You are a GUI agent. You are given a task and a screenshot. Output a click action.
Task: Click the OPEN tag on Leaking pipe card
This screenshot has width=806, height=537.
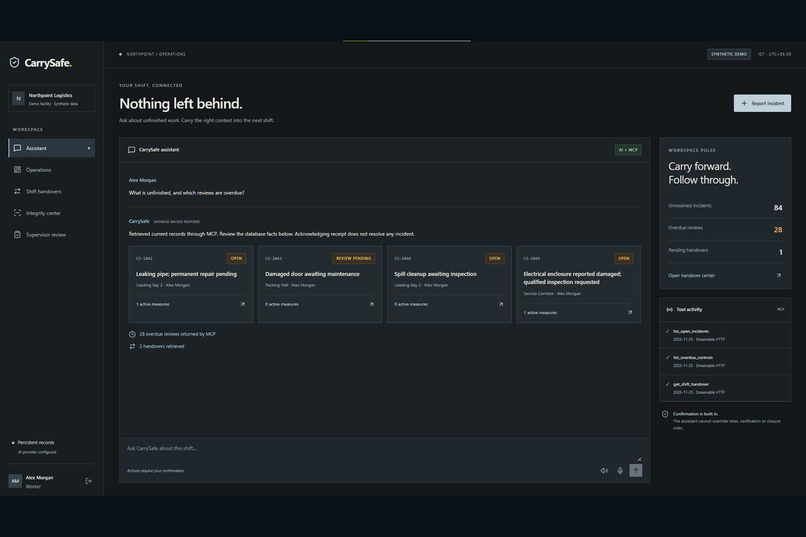click(236, 258)
